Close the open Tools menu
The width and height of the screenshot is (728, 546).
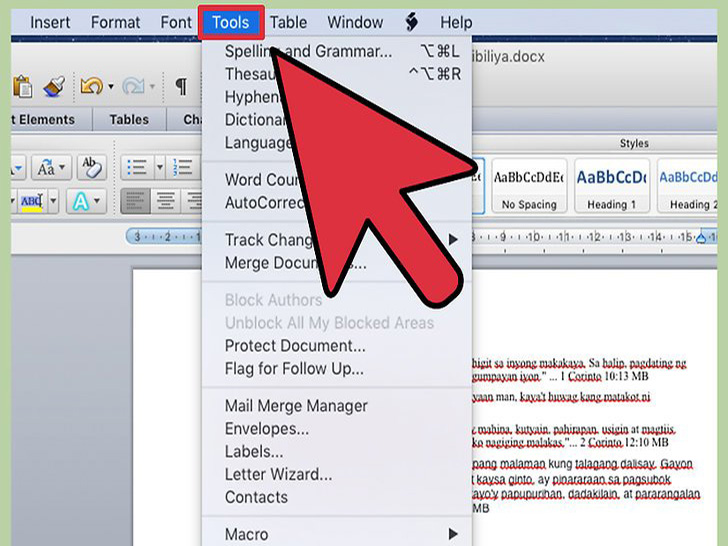[x=231, y=22]
